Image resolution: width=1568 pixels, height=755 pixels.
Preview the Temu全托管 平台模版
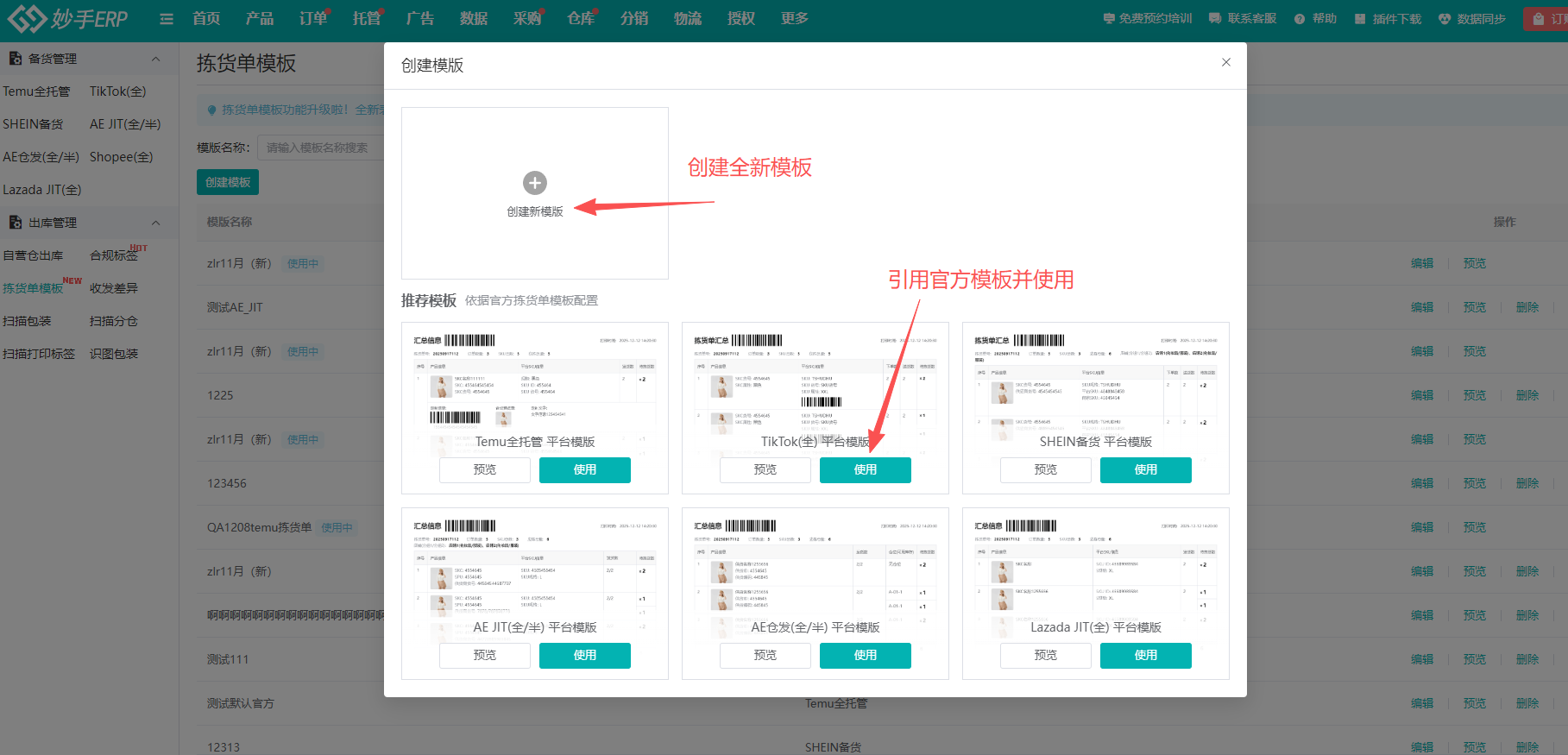click(x=485, y=469)
